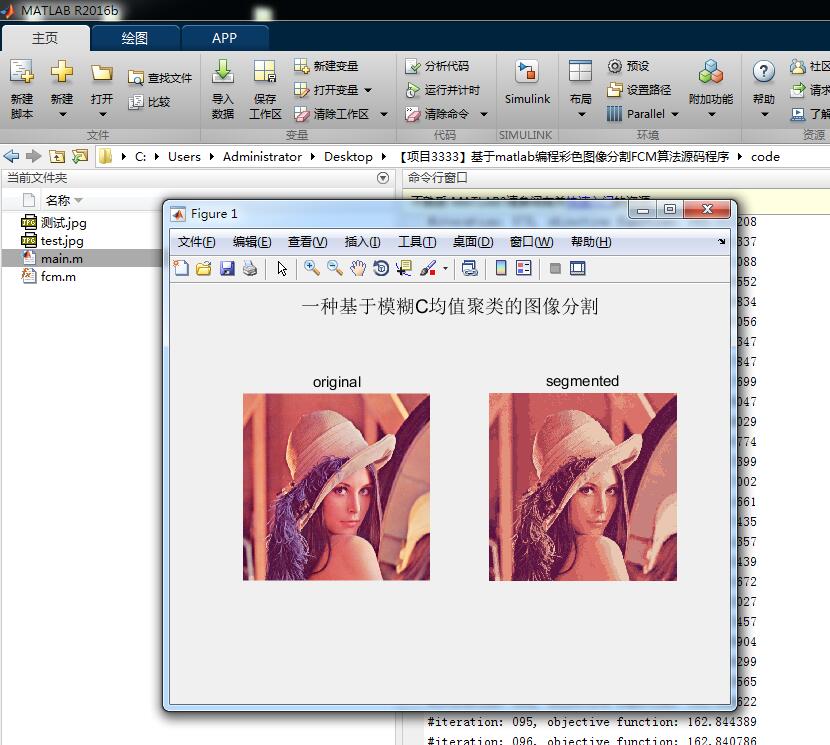Toggle Pan hand tool
The image size is (830, 745).
pos(358,268)
